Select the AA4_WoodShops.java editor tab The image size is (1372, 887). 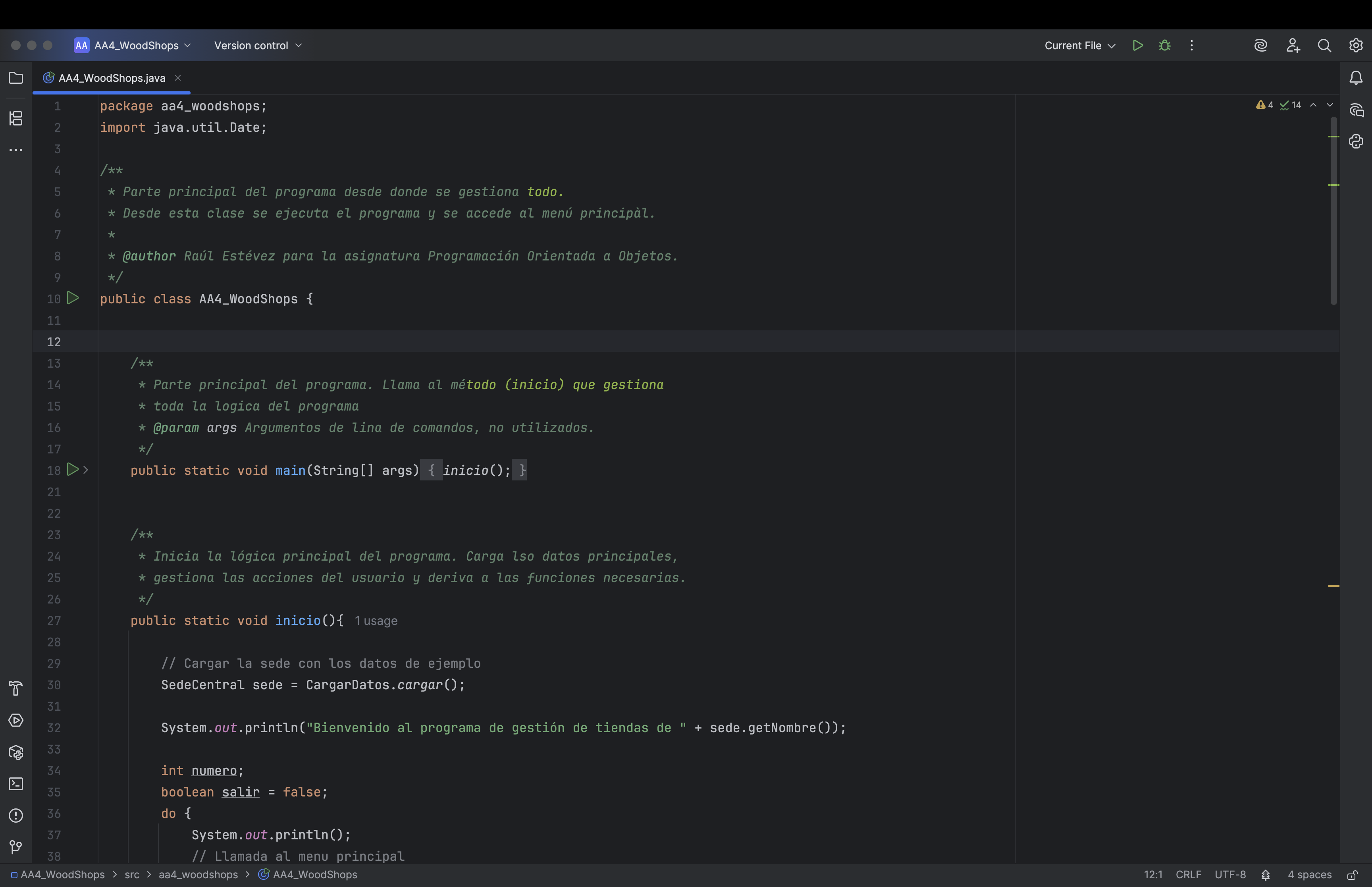(112, 78)
